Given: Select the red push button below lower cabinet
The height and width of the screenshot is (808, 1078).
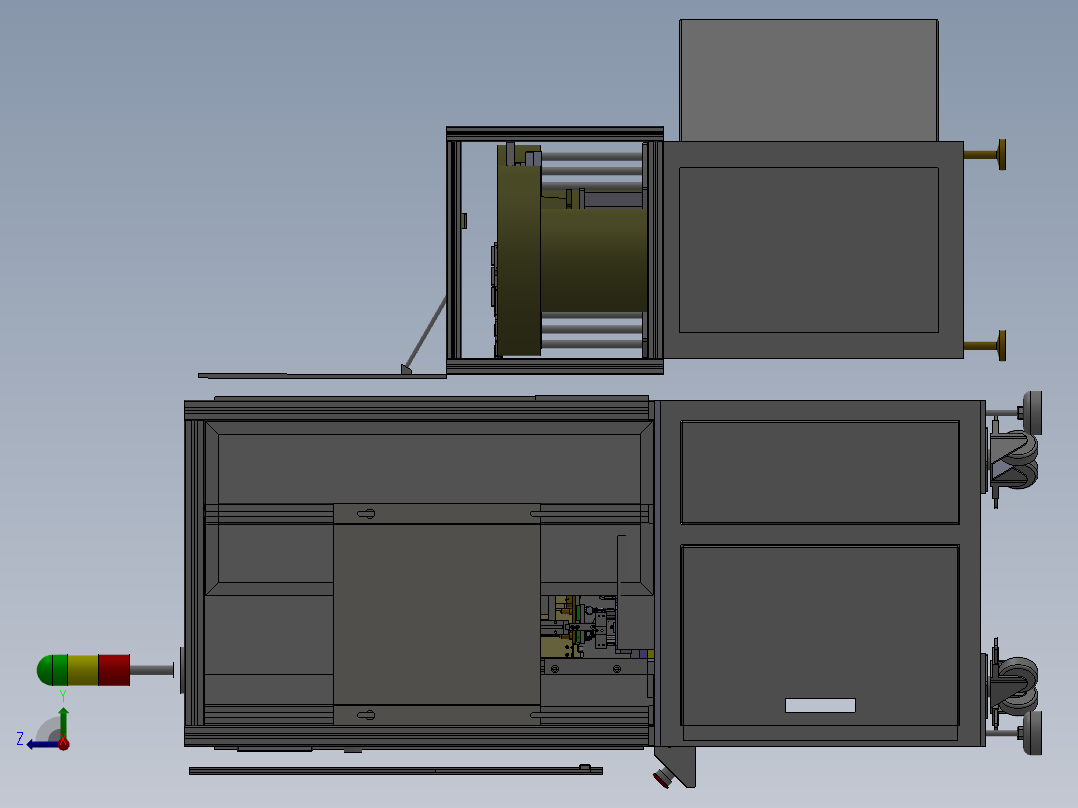Looking at the screenshot, I should [x=662, y=780].
